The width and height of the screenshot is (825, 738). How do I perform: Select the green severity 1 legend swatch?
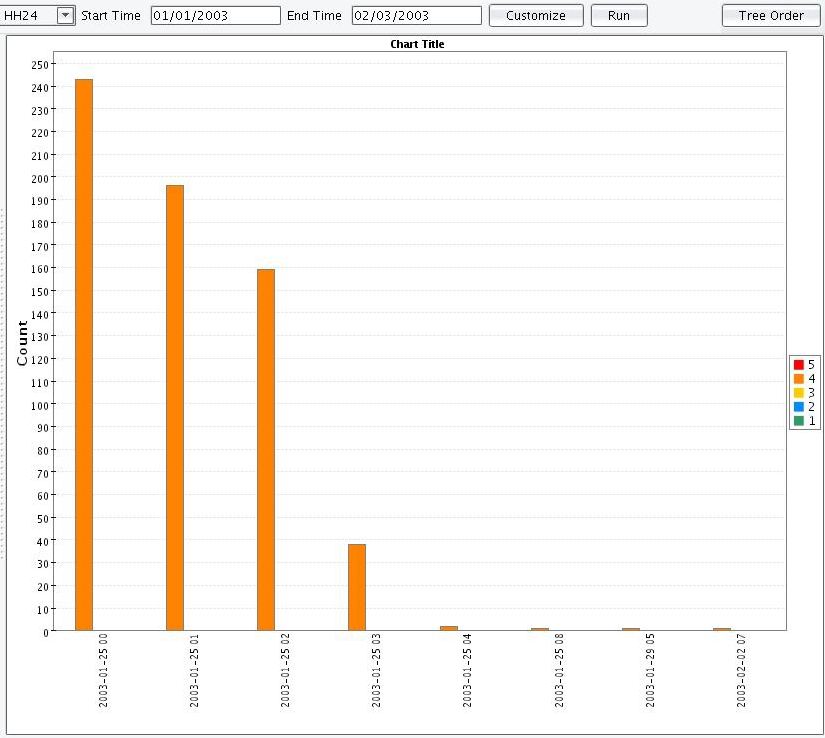[799, 421]
